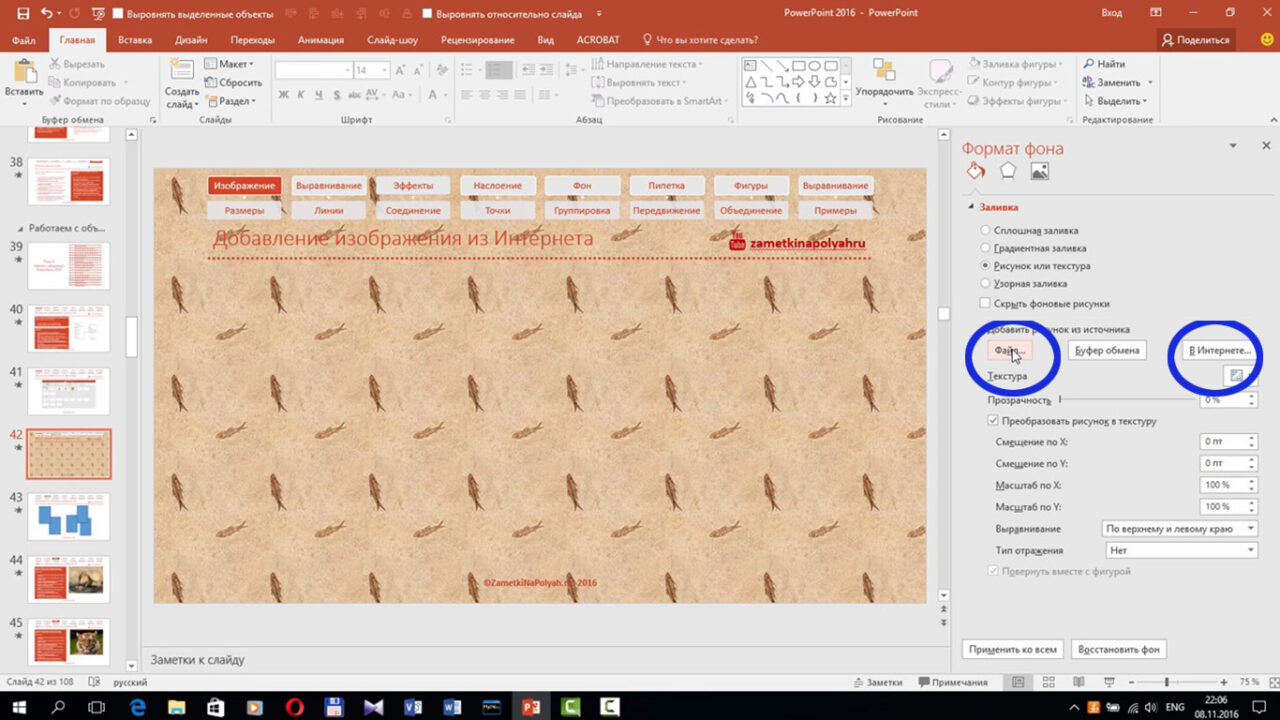Screen dimensions: 1280x720
Task: Click the Save icon in quick access toolbar
Action: click(x=23, y=13)
